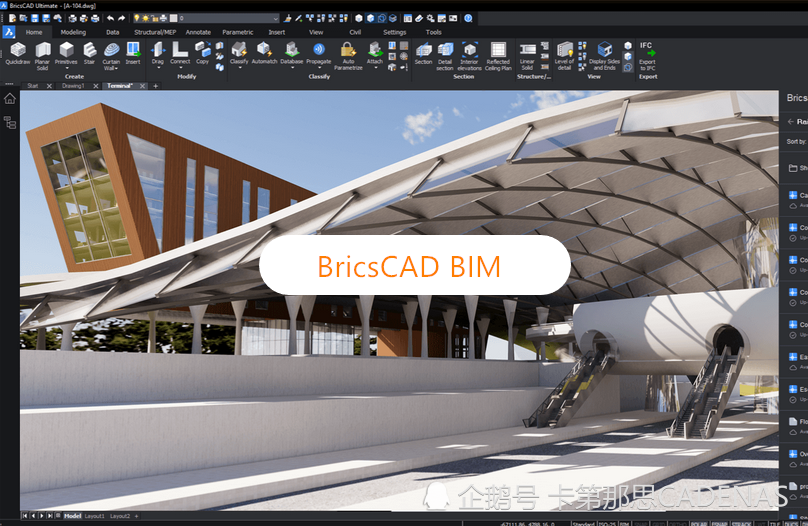Click the coordinates readout in status bar
The width and height of the screenshot is (808, 526).
[x=527, y=523]
